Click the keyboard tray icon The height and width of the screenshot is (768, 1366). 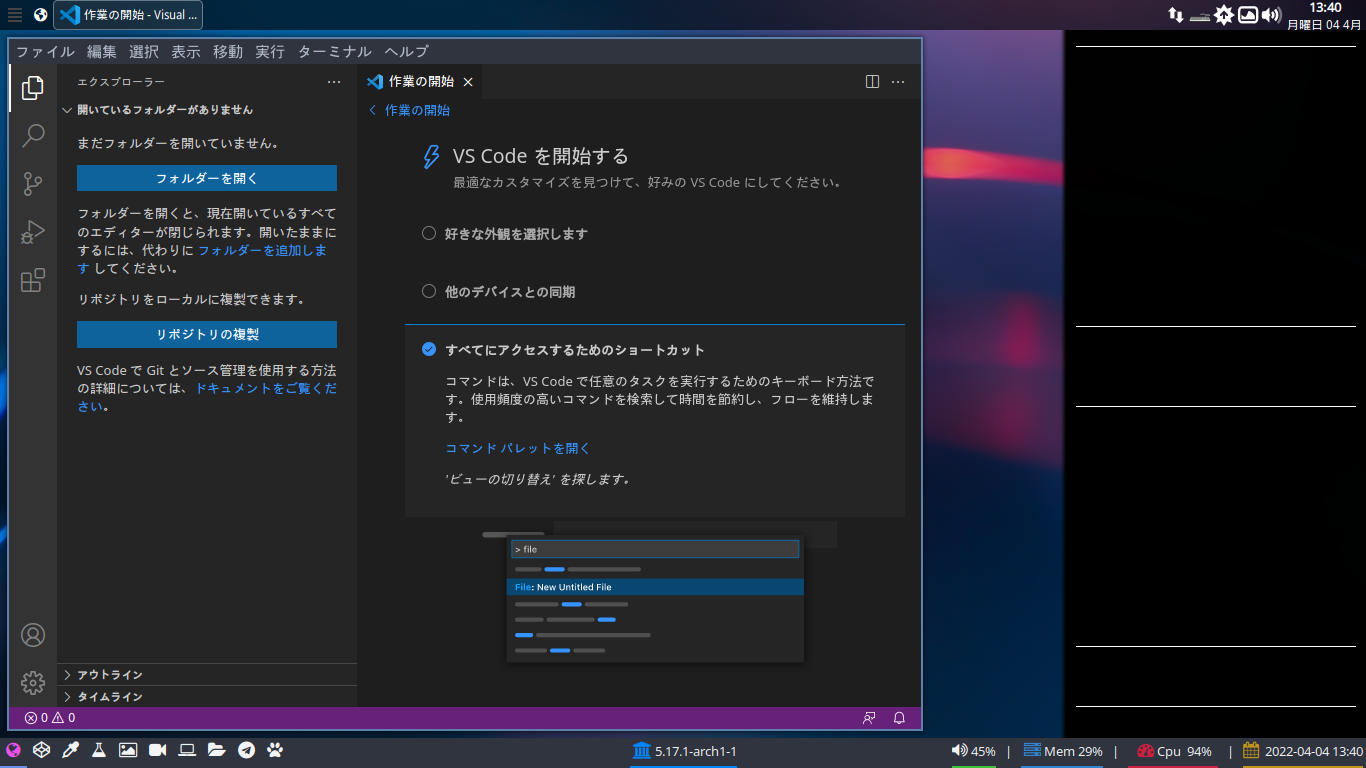pyautogui.click(x=1200, y=16)
